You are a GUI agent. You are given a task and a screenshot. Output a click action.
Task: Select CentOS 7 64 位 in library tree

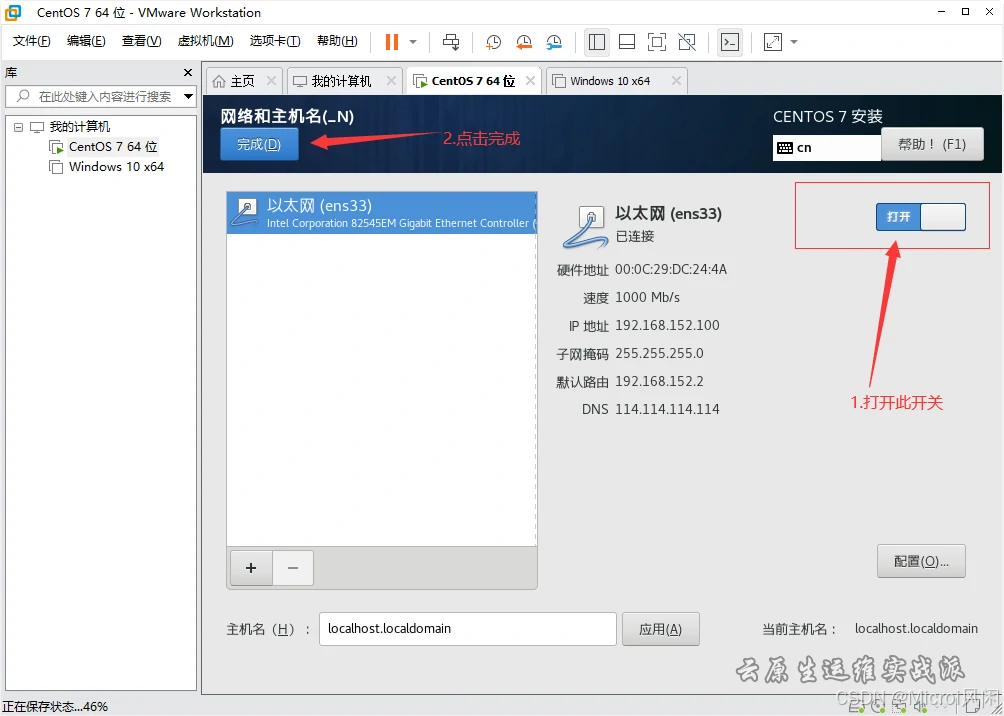[x=113, y=147]
